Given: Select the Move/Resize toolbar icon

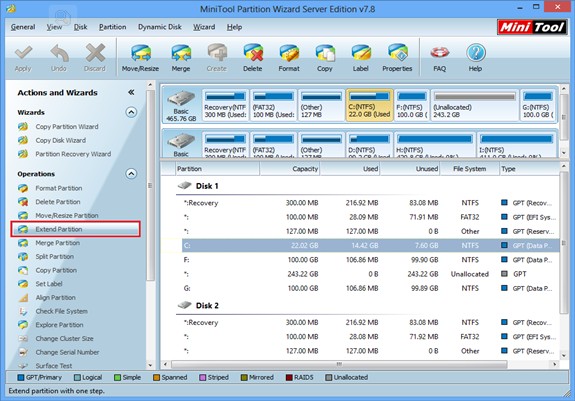Looking at the screenshot, I should (141, 54).
